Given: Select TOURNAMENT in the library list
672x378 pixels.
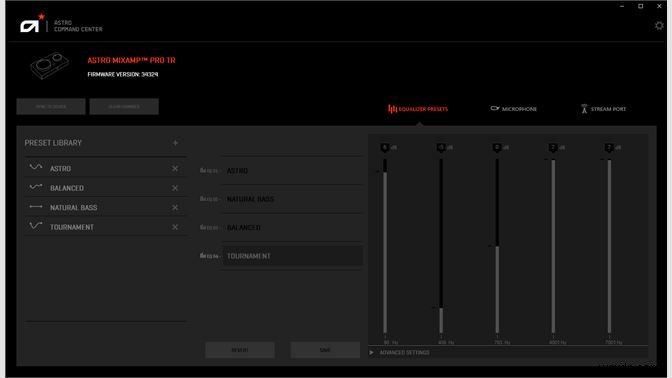Looking at the screenshot, I should [105, 227].
